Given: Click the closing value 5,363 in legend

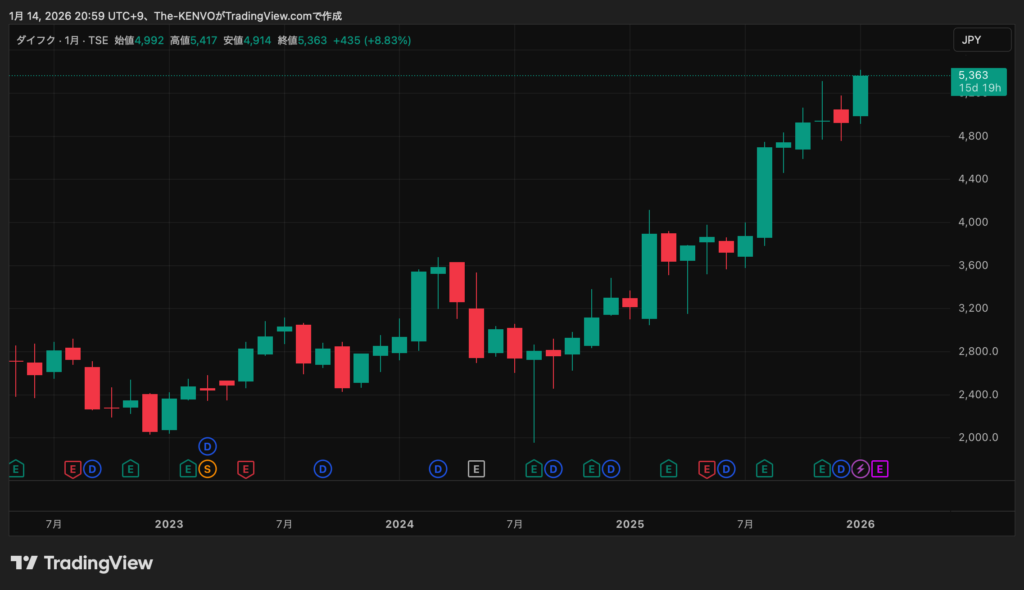Looking at the screenshot, I should (x=312, y=40).
